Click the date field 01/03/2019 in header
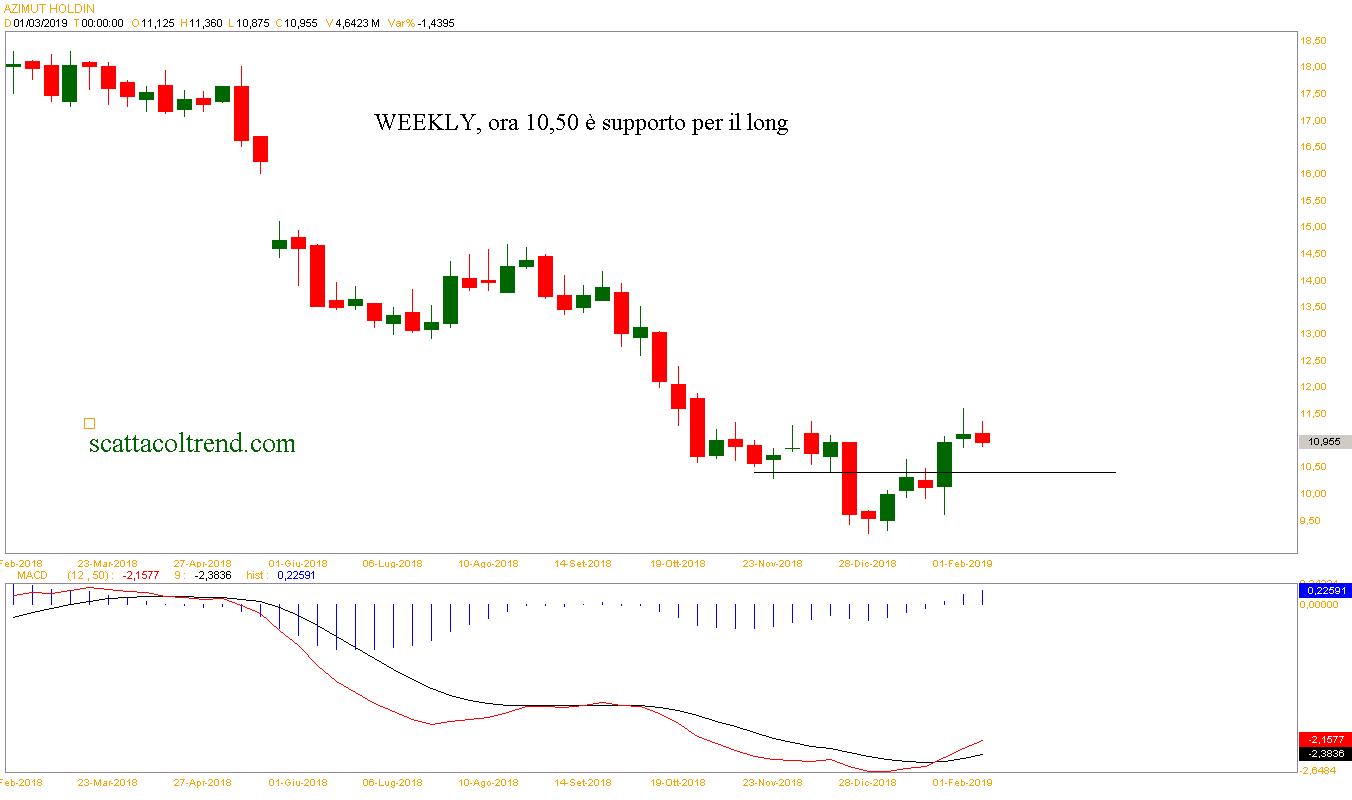The width and height of the screenshot is (1352, 800). click(x=40, y=23)
